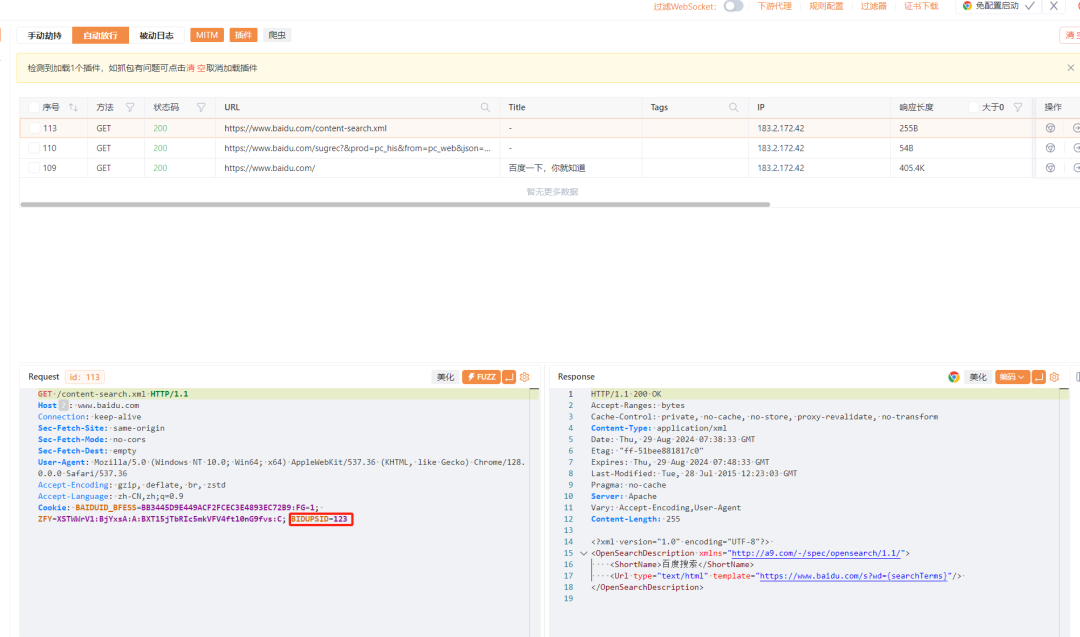Click the browser icon in row 110's 操作 column
This screenshot has width=1080, height=637.
(x=1050, y=148)
